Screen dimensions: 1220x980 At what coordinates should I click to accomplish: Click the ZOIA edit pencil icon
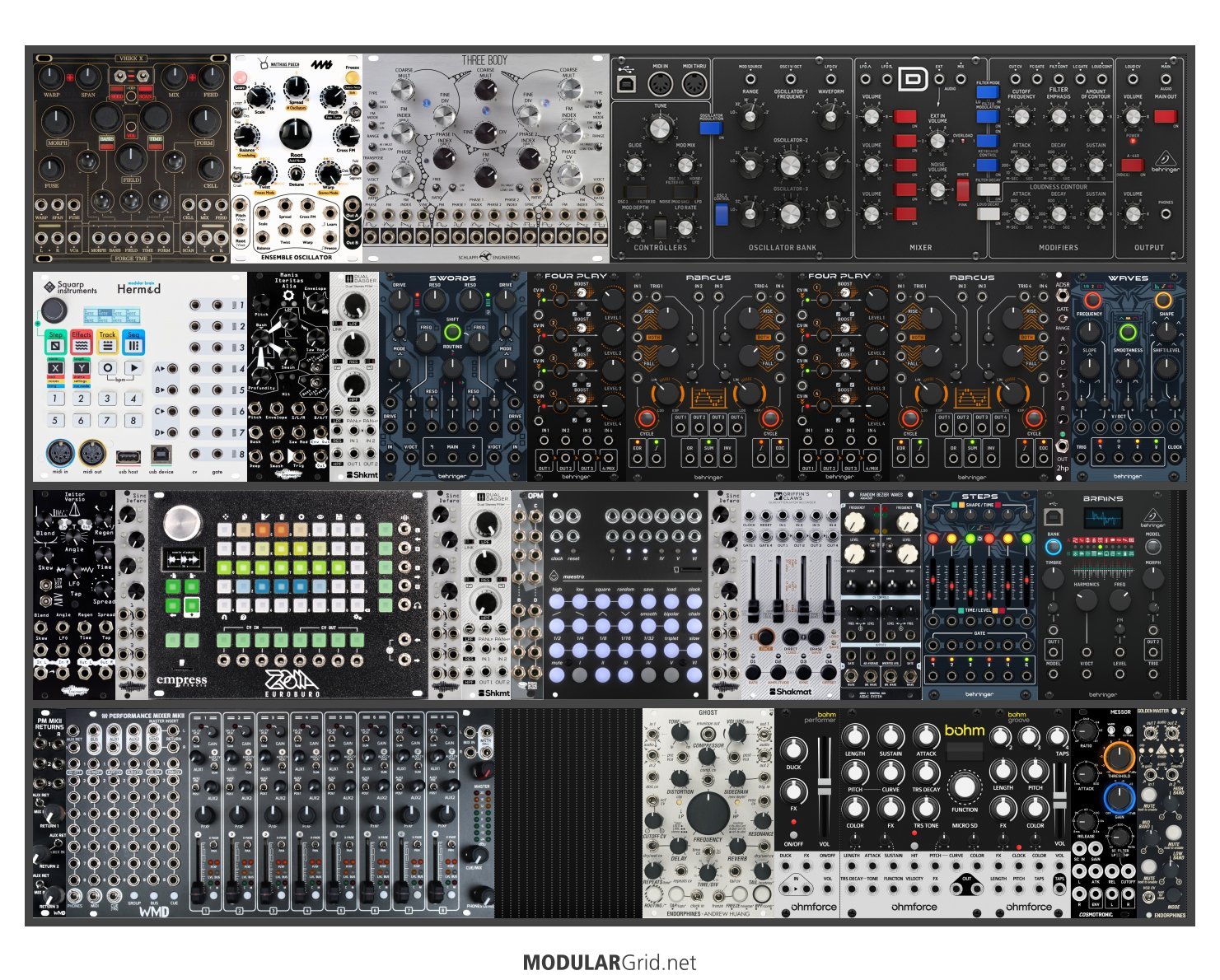point(265,517)
